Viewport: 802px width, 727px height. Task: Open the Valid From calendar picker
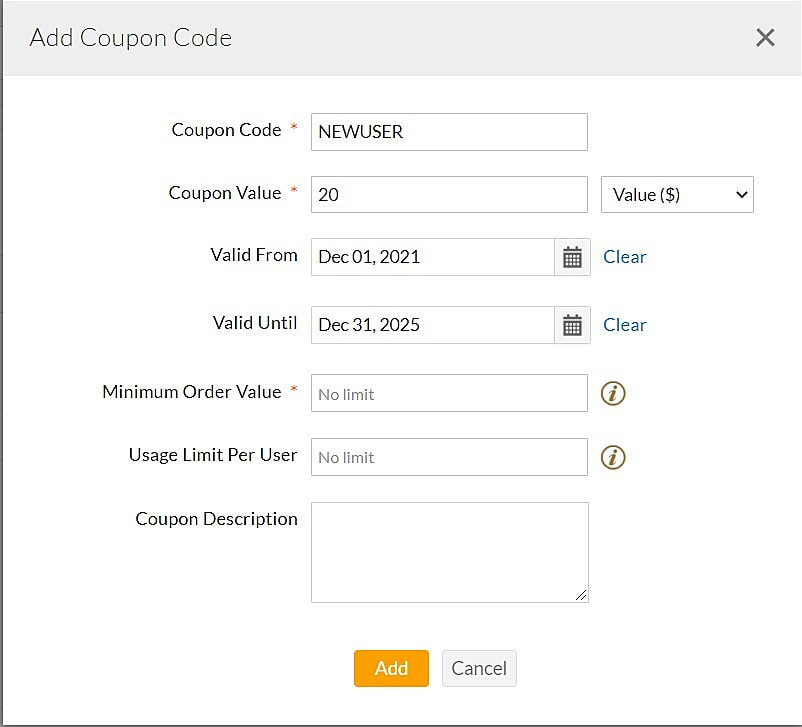[571, 257]
